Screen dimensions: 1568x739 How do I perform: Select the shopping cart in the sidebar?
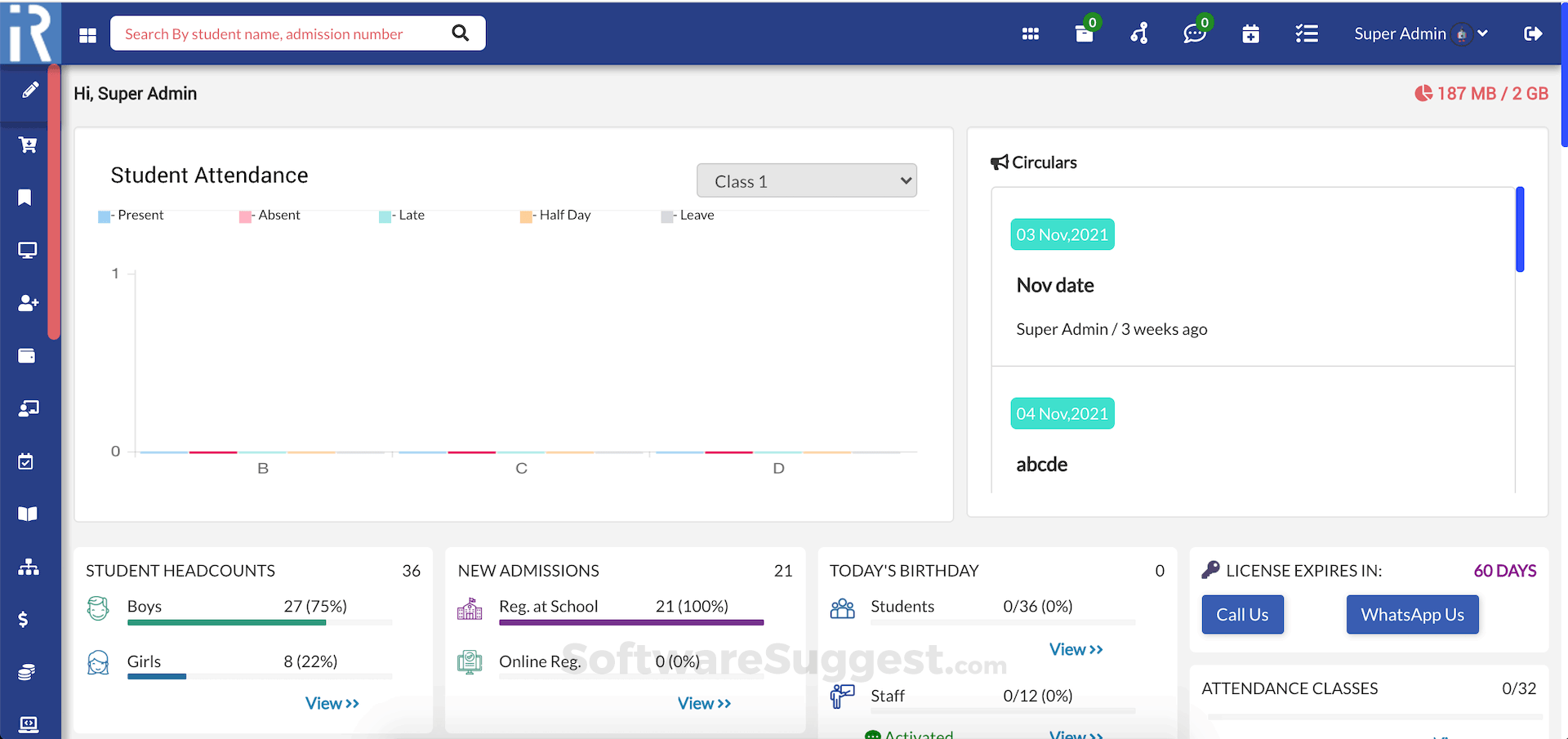[x=28, y=145]
